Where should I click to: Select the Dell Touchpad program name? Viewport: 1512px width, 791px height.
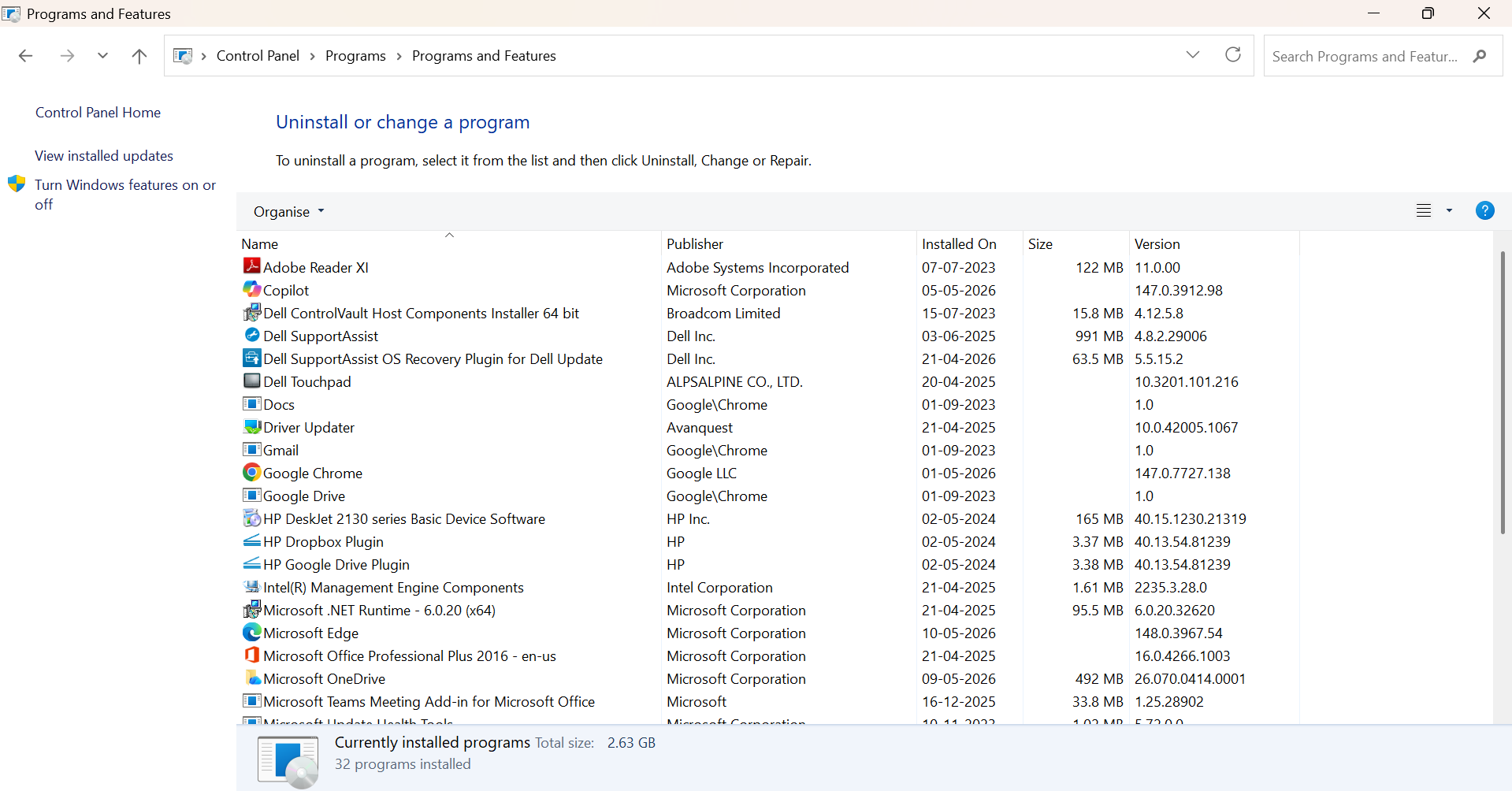[307, 381]
